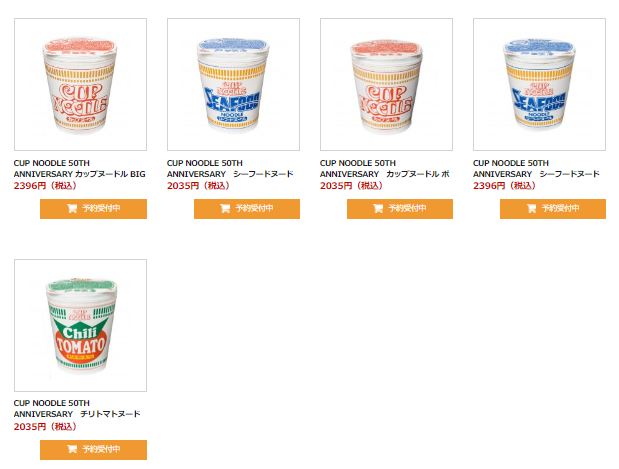Click cart icon under first Seafood Noodle 2035円

(225, 208)
